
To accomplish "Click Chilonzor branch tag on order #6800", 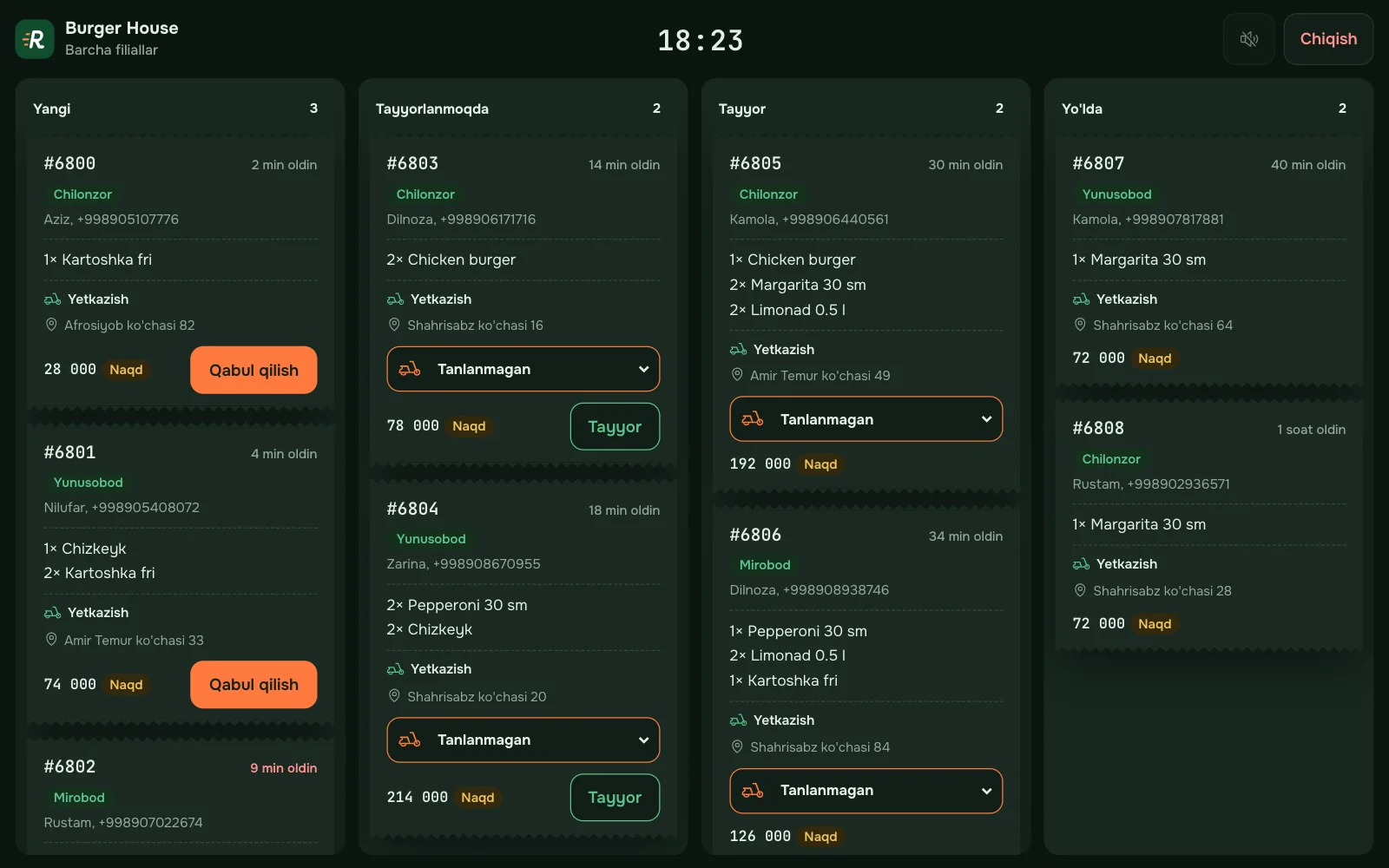I will [82, 194].
